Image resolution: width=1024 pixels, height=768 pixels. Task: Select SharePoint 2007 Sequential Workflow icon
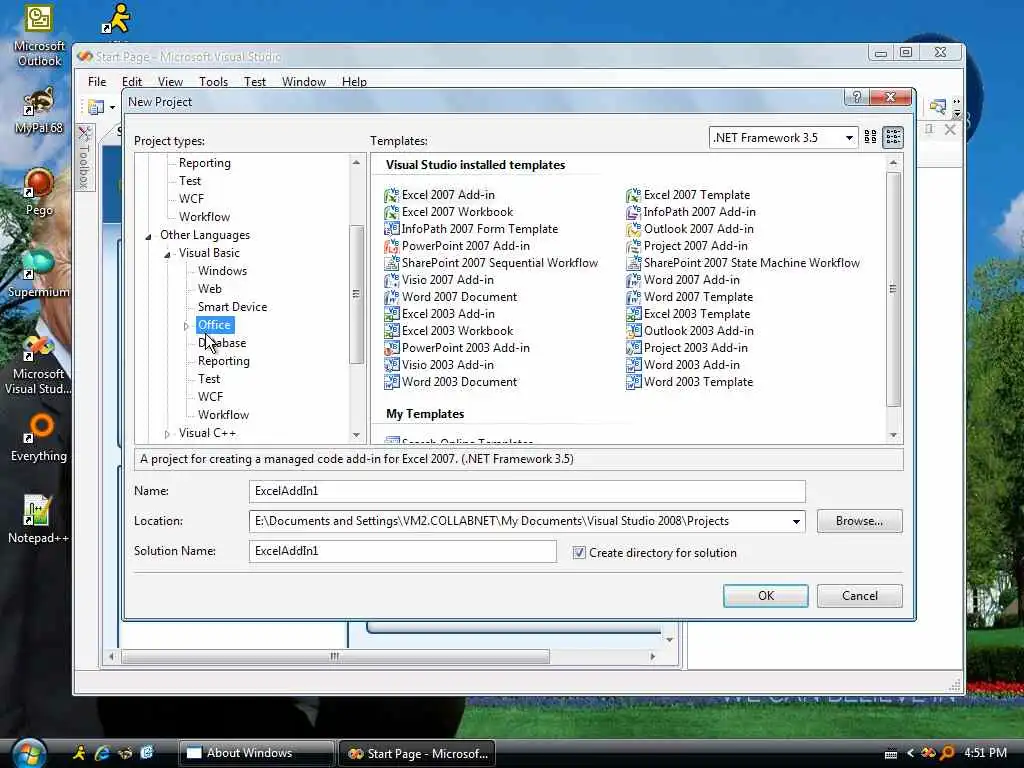[391, 263]
